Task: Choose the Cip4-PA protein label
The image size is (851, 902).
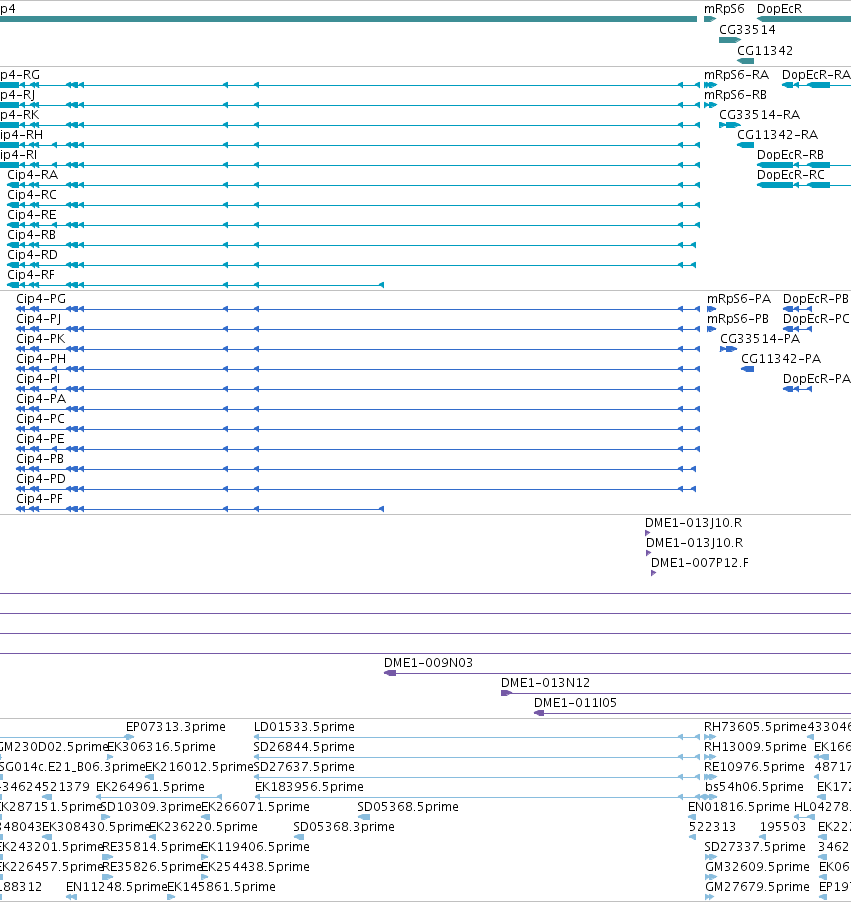Action: click(x=41, y=399)
